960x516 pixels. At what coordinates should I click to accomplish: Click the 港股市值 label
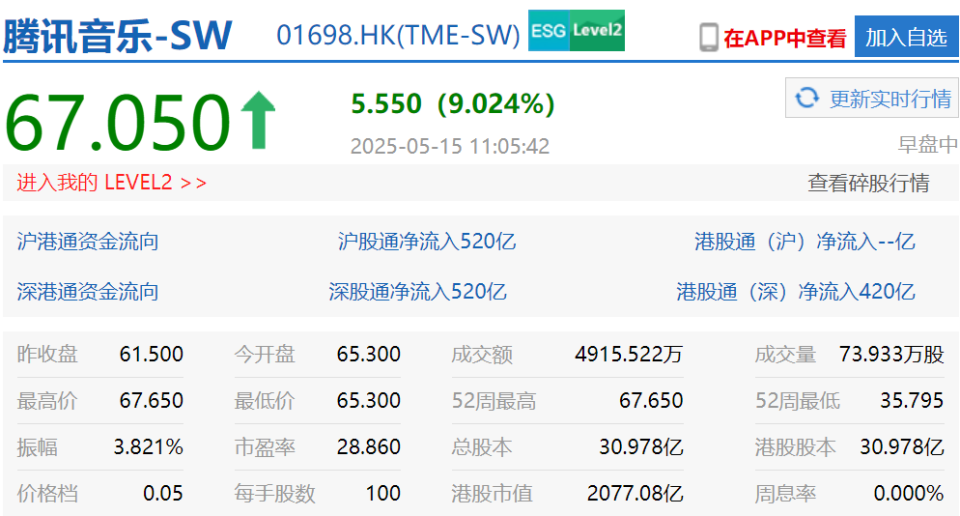492,493
